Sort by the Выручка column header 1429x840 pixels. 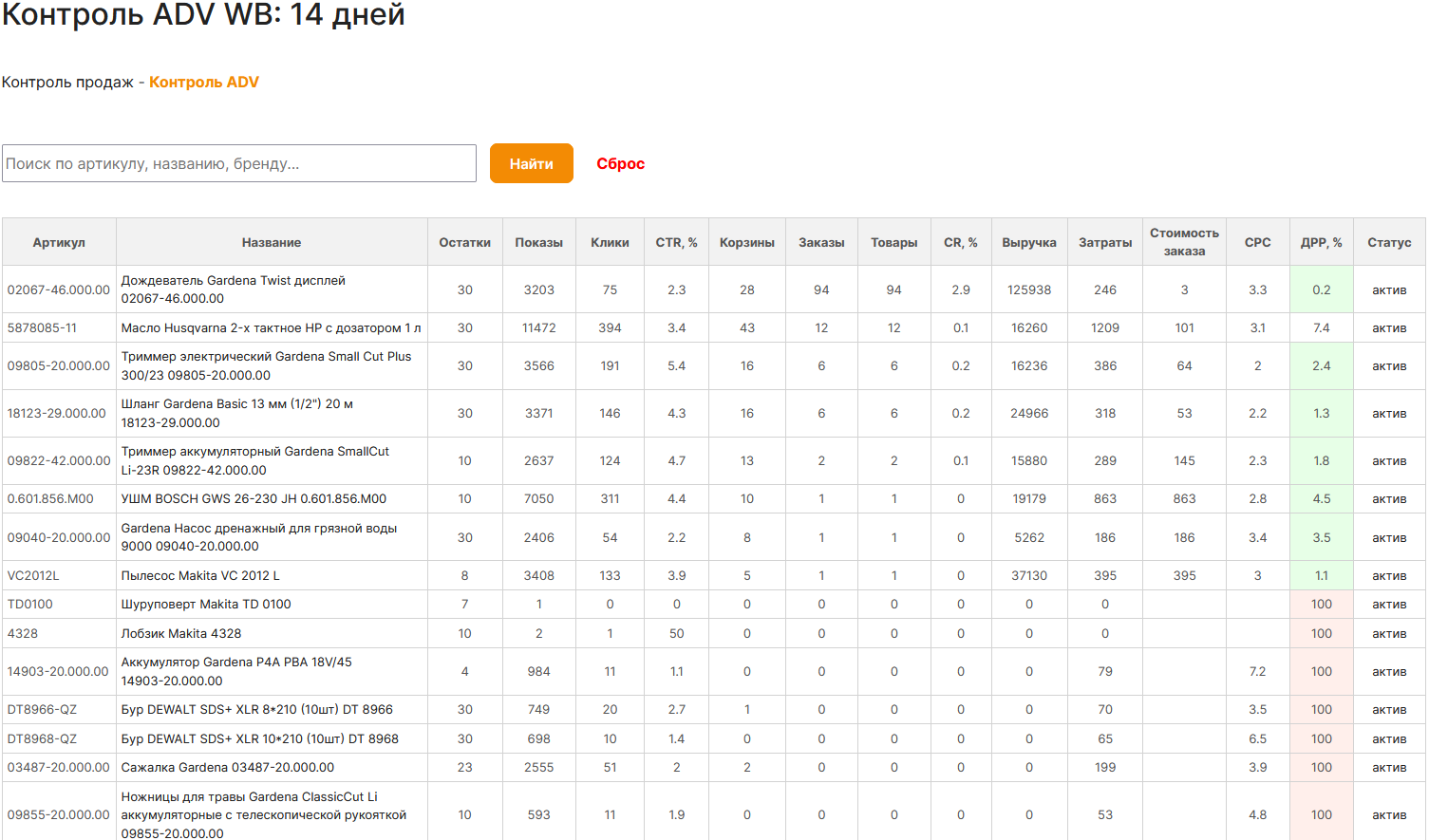1029,242
